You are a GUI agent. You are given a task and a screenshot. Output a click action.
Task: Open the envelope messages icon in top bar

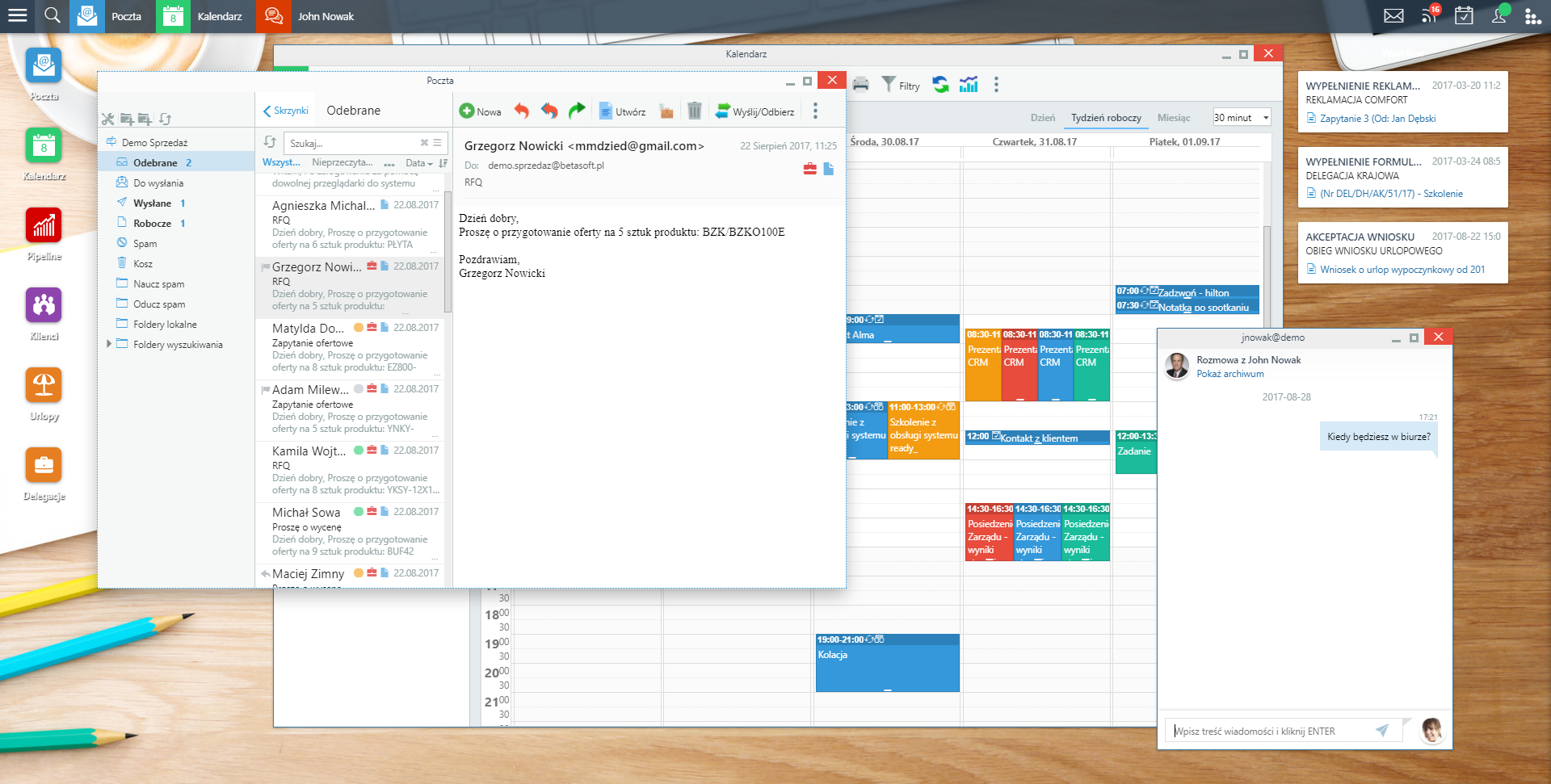click(x=1393, y=15)
